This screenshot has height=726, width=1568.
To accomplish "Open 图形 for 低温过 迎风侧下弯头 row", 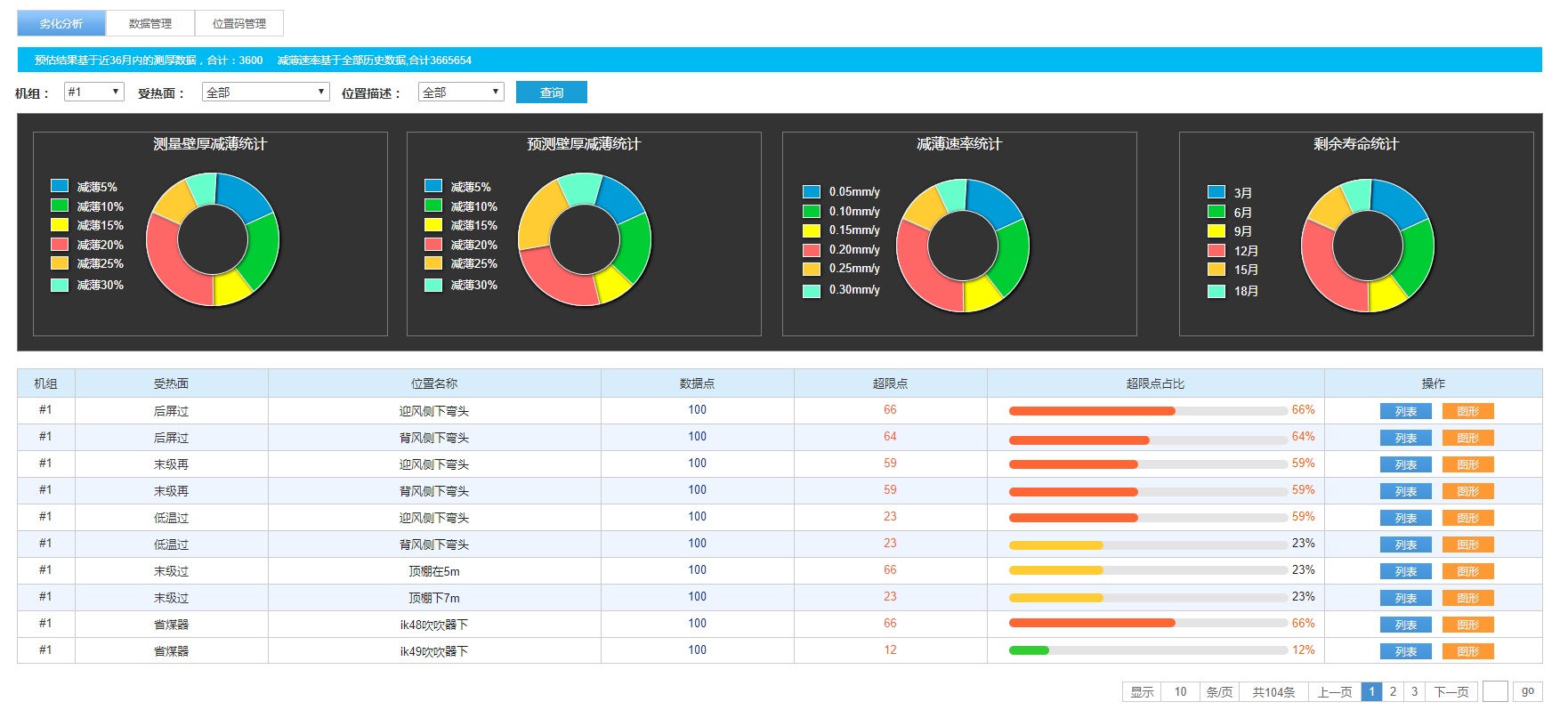I will click(x=1468, y=518).
